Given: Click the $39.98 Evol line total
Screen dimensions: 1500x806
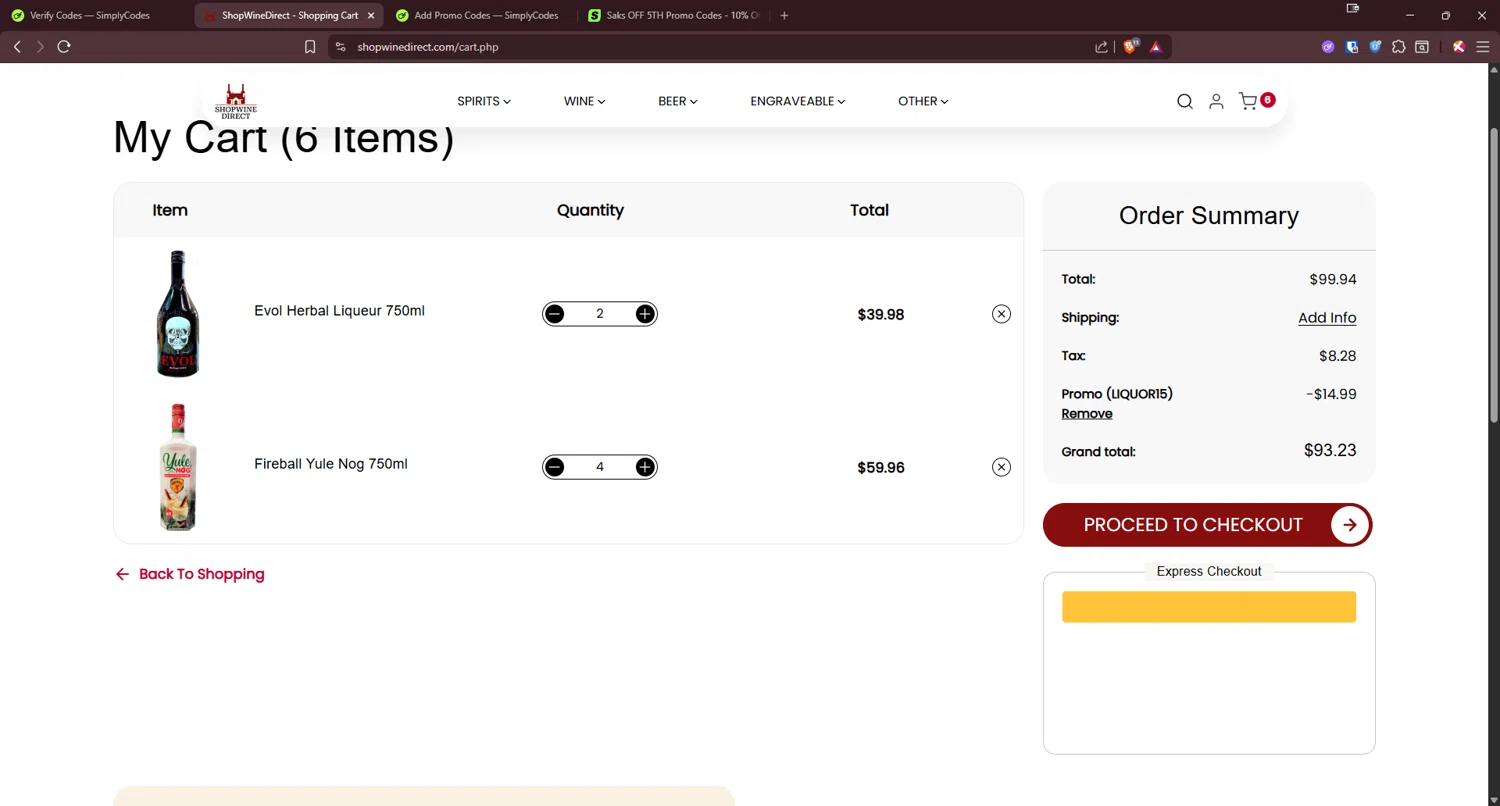Looking at the screenshot, I should tap(881, 314).
